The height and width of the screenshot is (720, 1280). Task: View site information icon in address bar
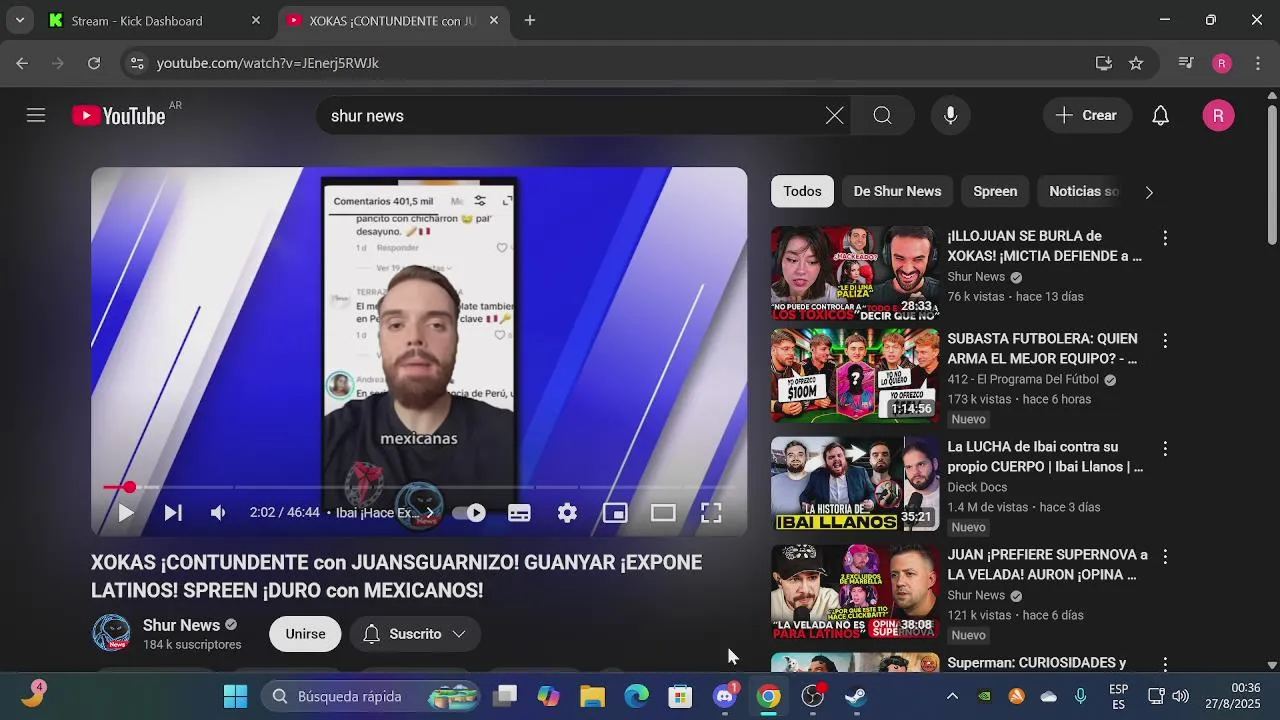pos(137,63)
